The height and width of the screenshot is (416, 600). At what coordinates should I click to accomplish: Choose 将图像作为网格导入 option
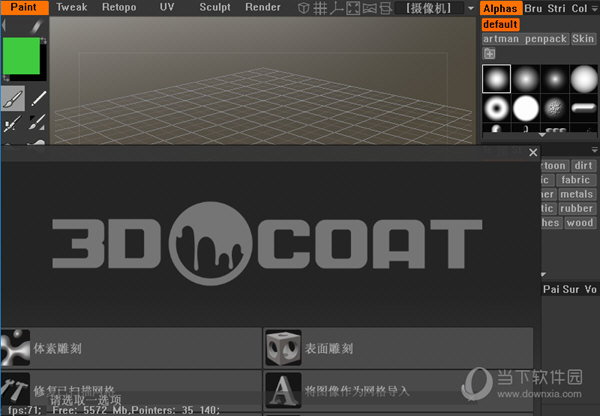(398, 391)
